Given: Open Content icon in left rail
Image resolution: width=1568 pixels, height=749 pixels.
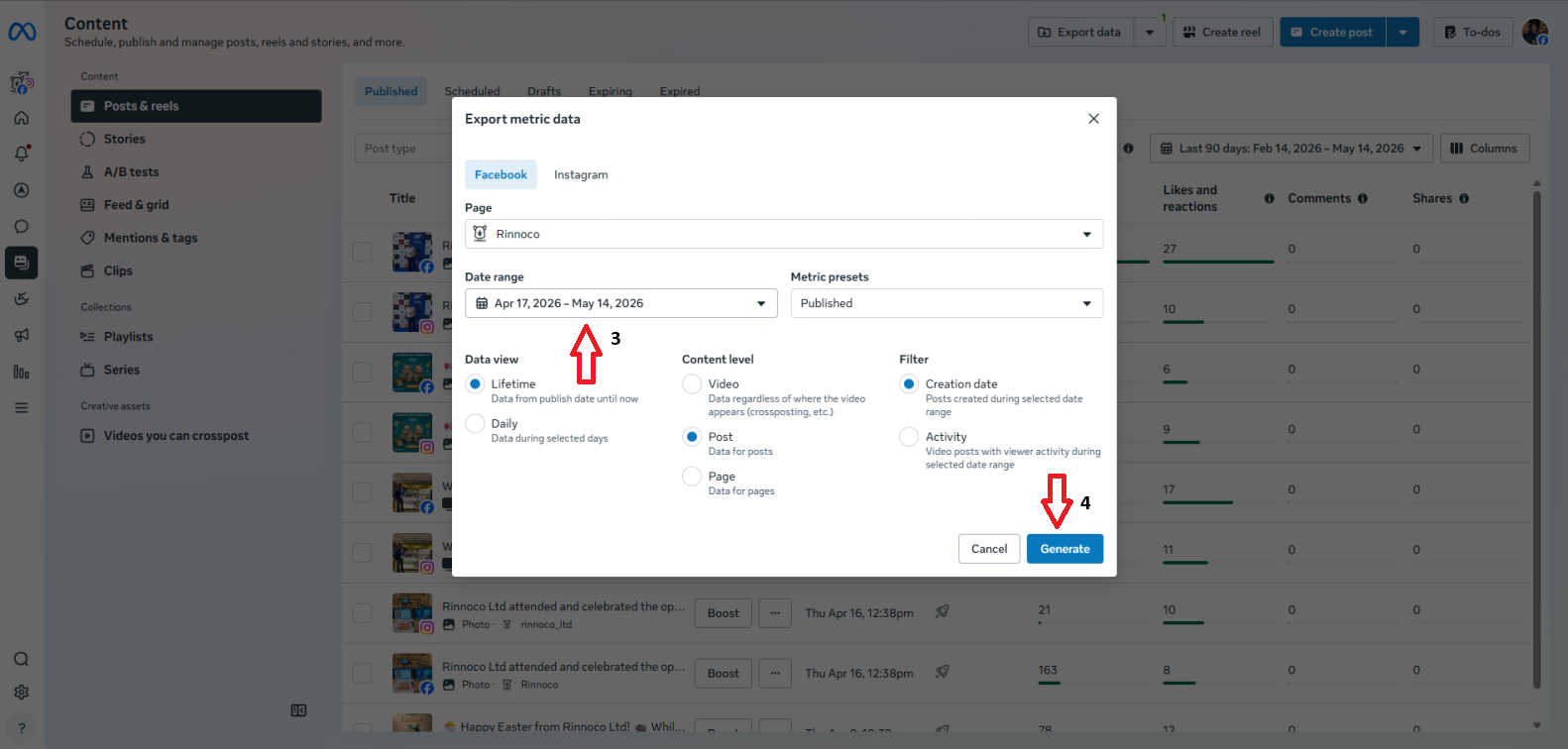Looking at the screenshot, I should [21, 263].
